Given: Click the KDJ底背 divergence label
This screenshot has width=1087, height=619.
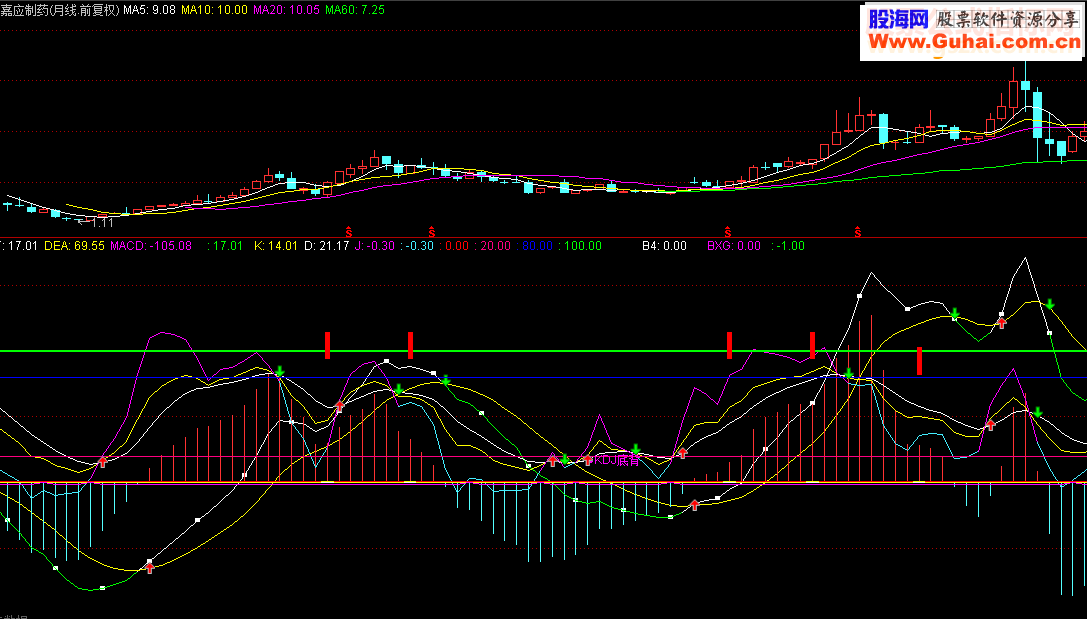Looking at the screenshot, I should (x=617, y=460).
